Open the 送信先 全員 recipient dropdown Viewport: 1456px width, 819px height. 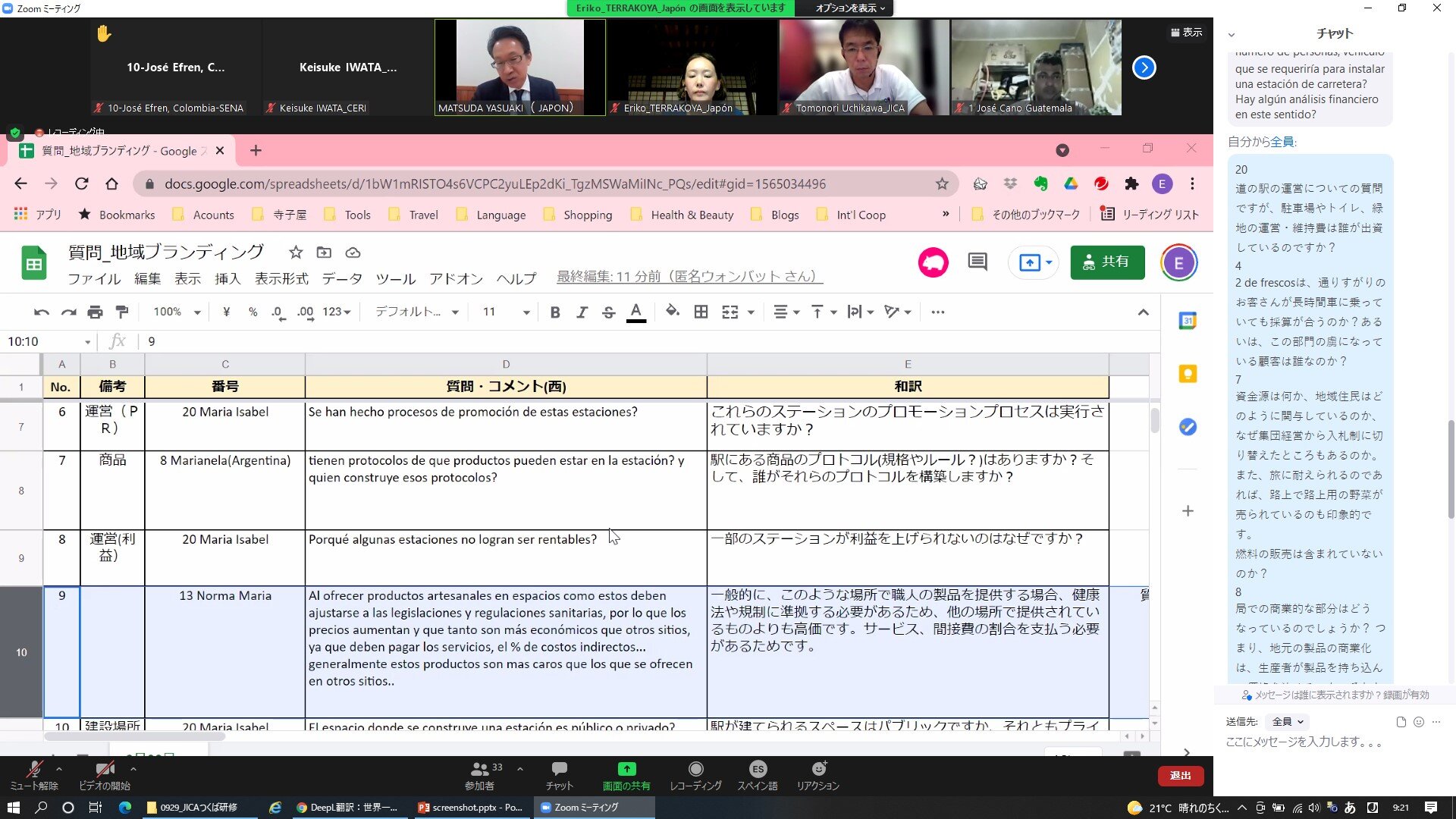click(x=1288, y=722)
